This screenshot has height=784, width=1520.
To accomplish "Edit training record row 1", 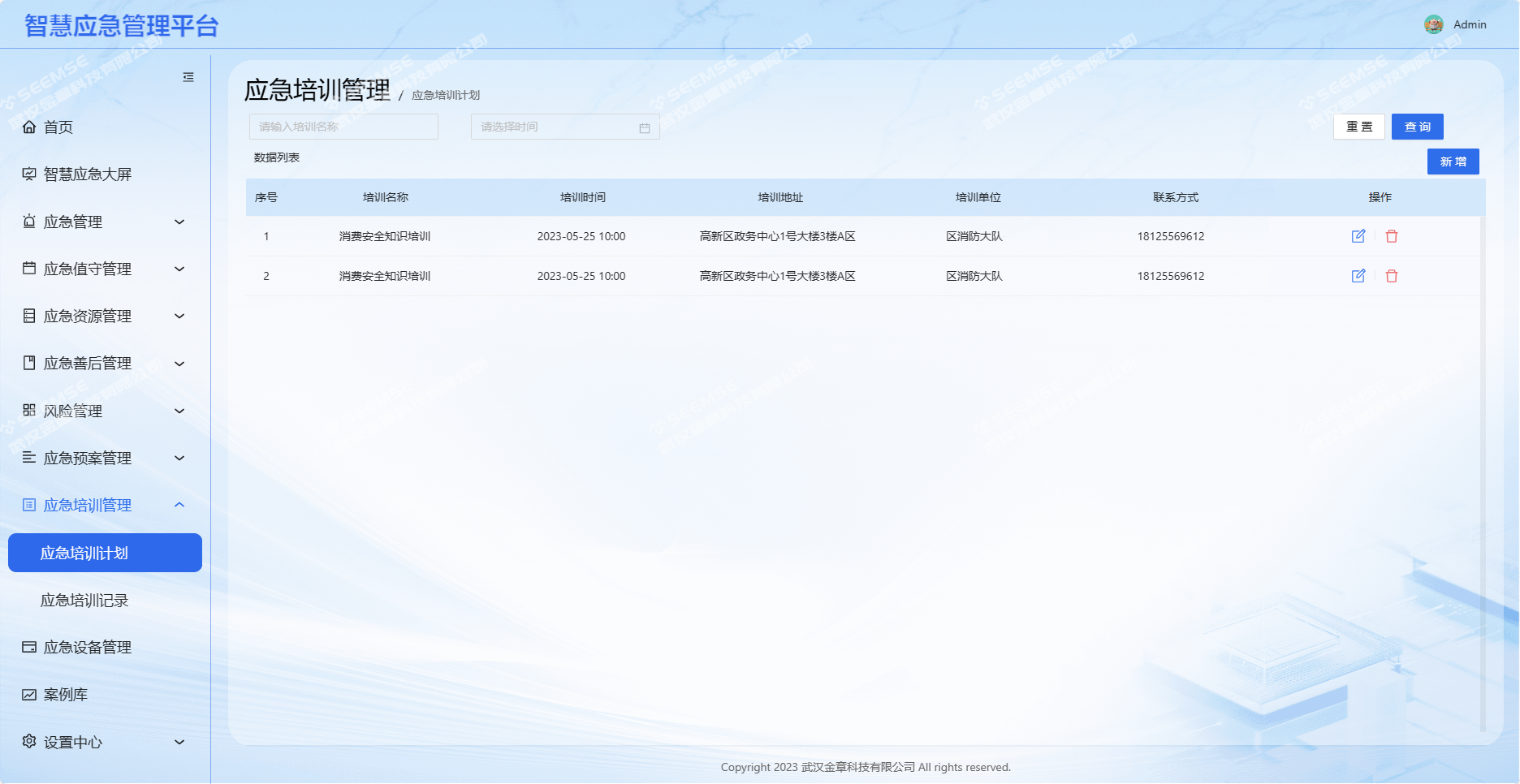I will click(x=1358, y=236).
